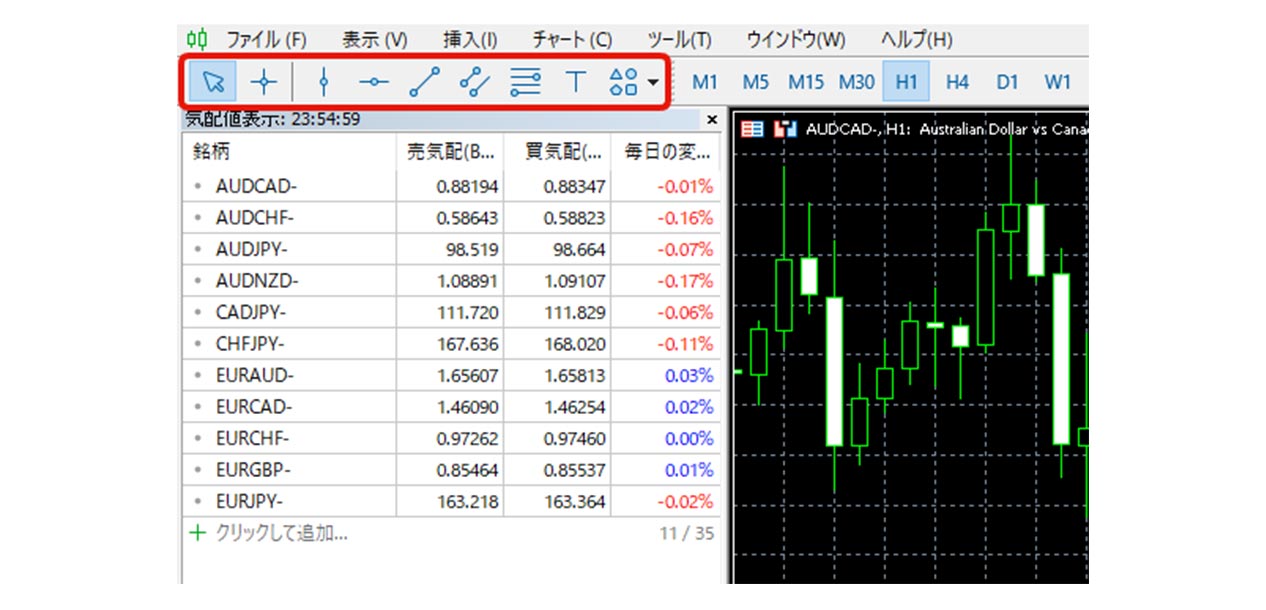
Task: Open the 表示 (V) menu
Action: [x=375, y=40]
